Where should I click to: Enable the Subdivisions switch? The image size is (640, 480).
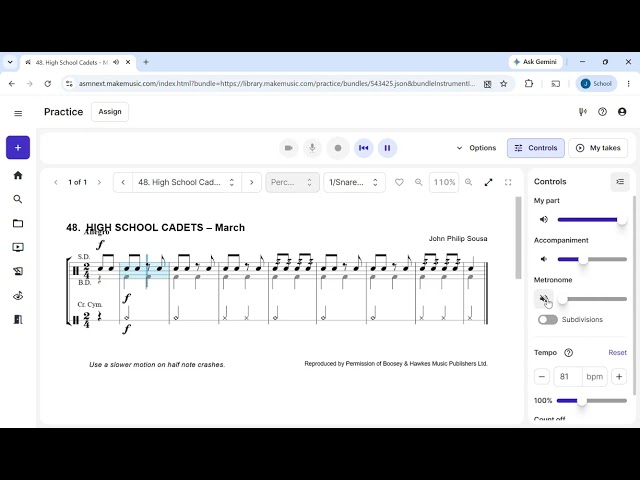tap(548, 320)
